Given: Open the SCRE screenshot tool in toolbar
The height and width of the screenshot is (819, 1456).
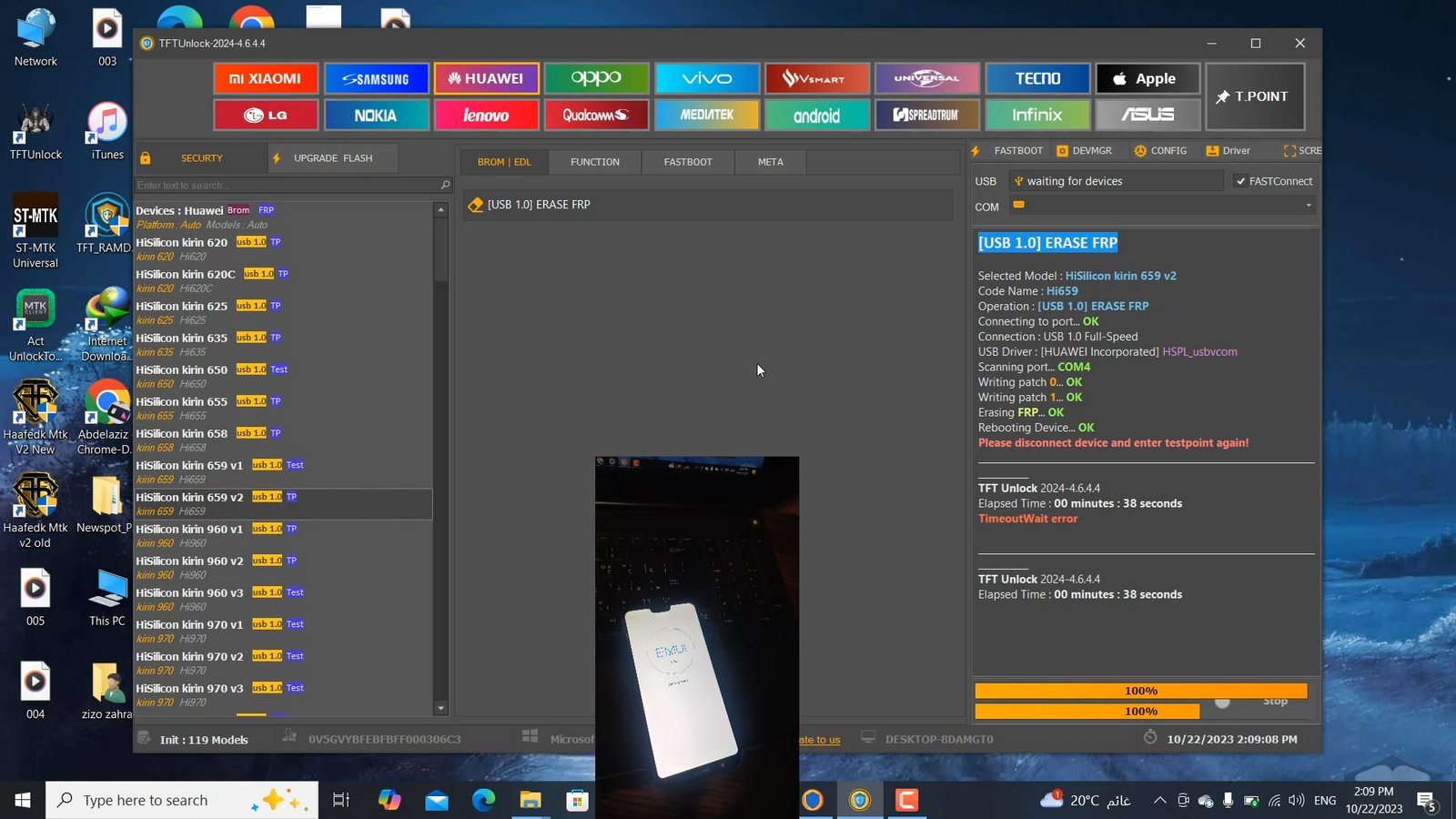Looking at the screenshot, I should click(1303, 151).
